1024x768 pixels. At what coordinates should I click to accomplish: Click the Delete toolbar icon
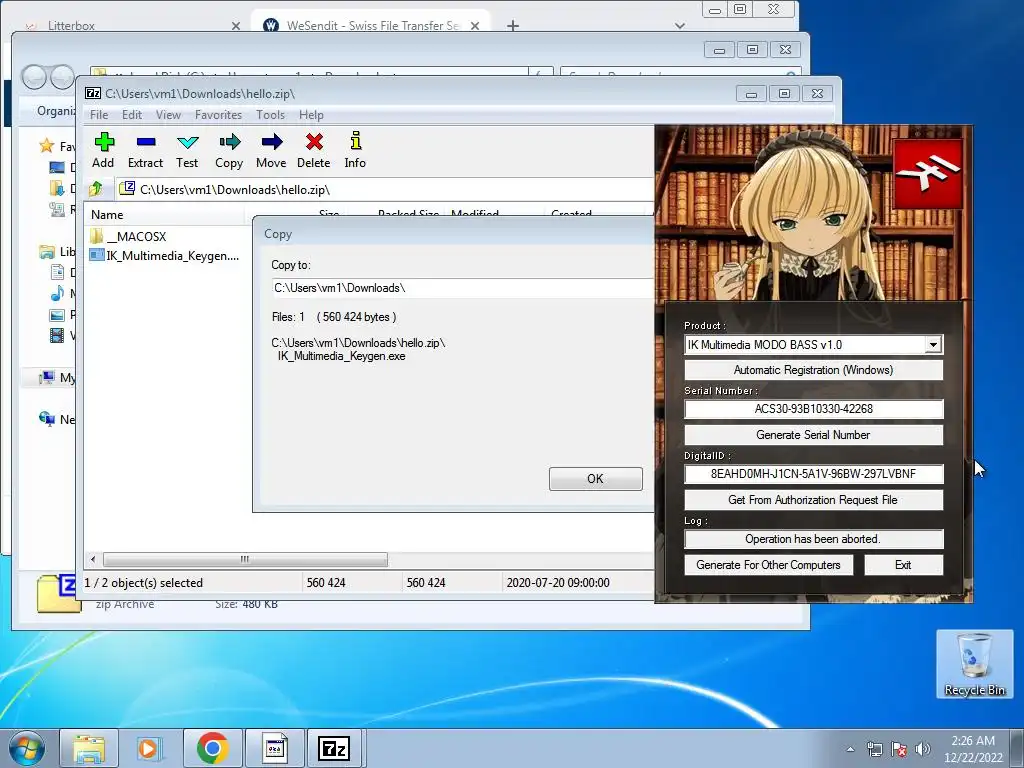tap(313, 150)
